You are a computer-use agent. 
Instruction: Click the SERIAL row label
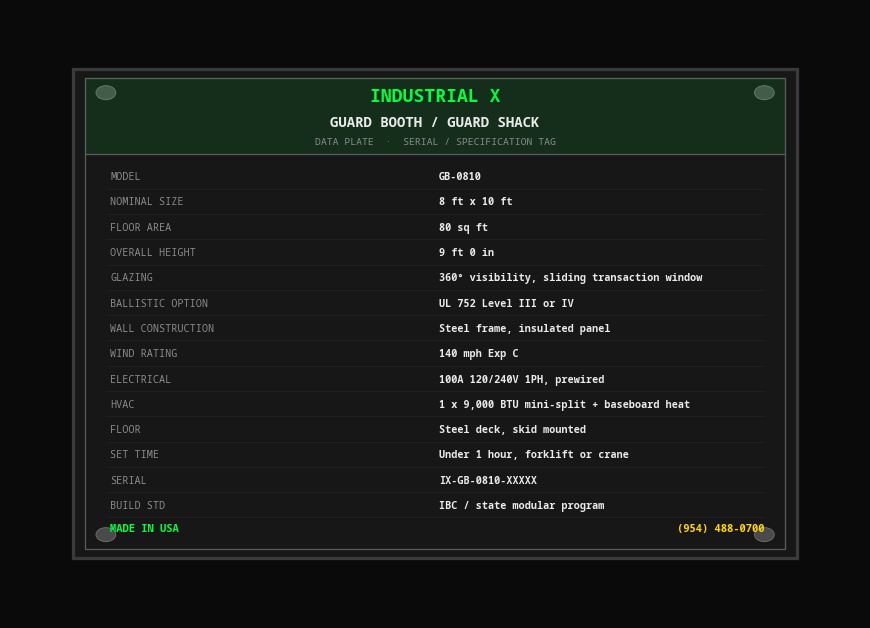128,480
